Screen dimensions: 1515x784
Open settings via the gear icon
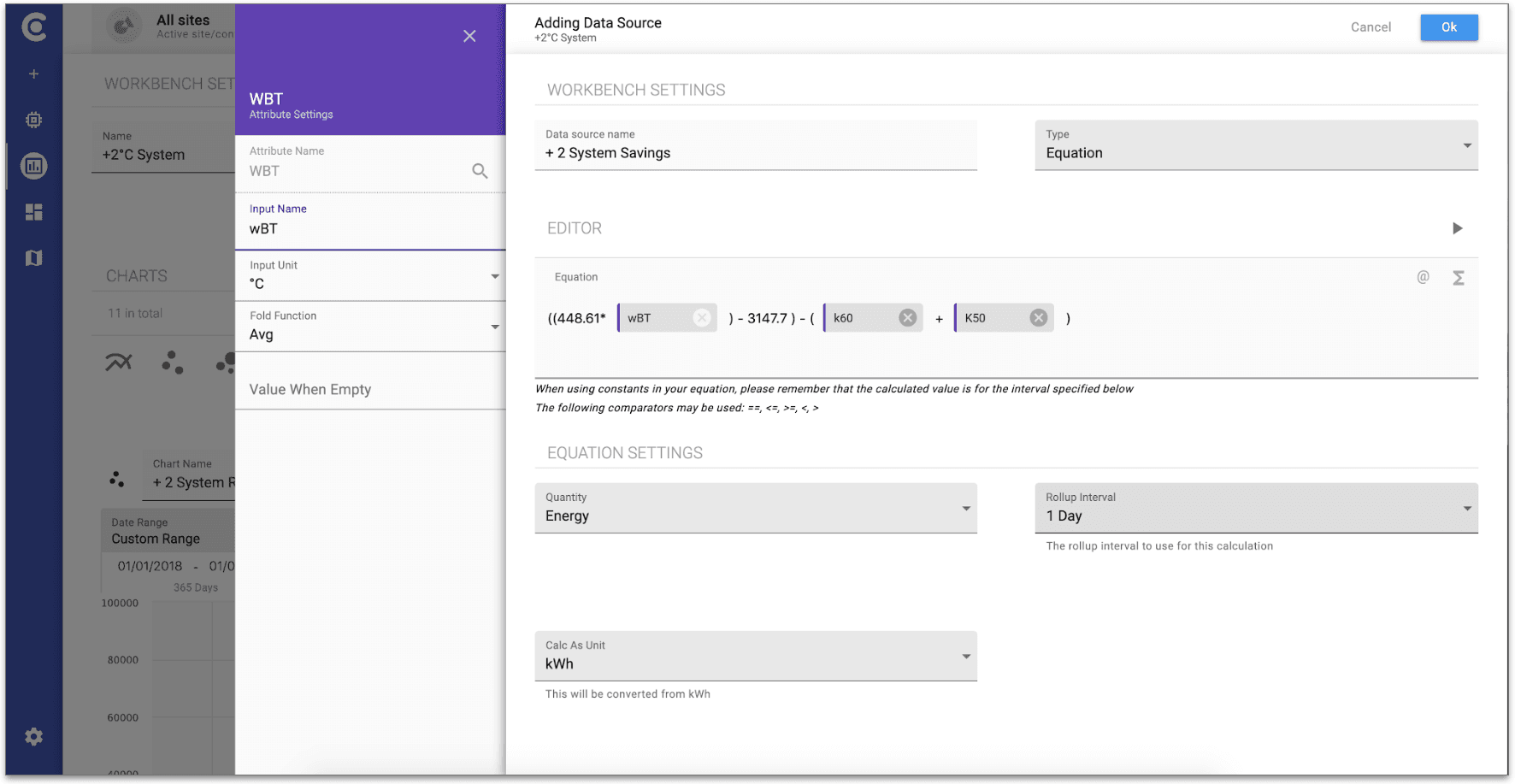point(34,736)
